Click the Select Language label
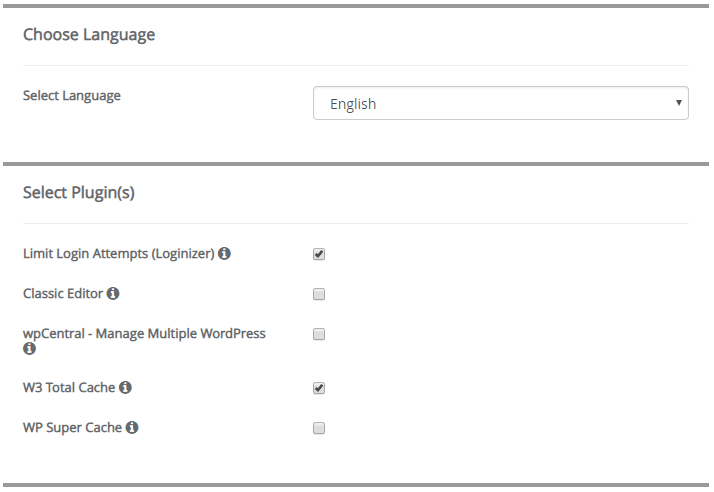This screenshot has width=714, height=492. (x=71, y=96)
